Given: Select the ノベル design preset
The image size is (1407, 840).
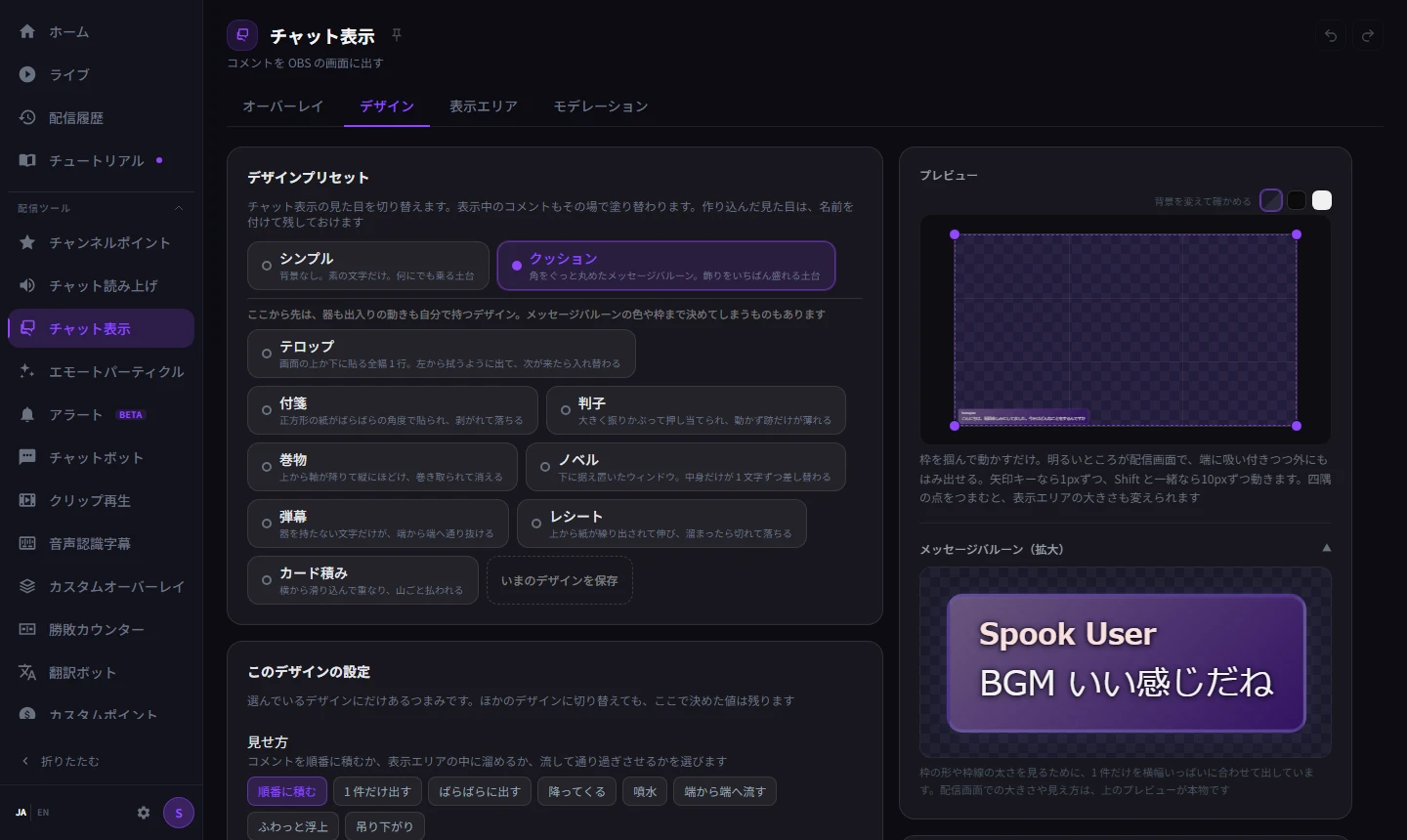Looking at the screenshot, I should click(686, 467).
